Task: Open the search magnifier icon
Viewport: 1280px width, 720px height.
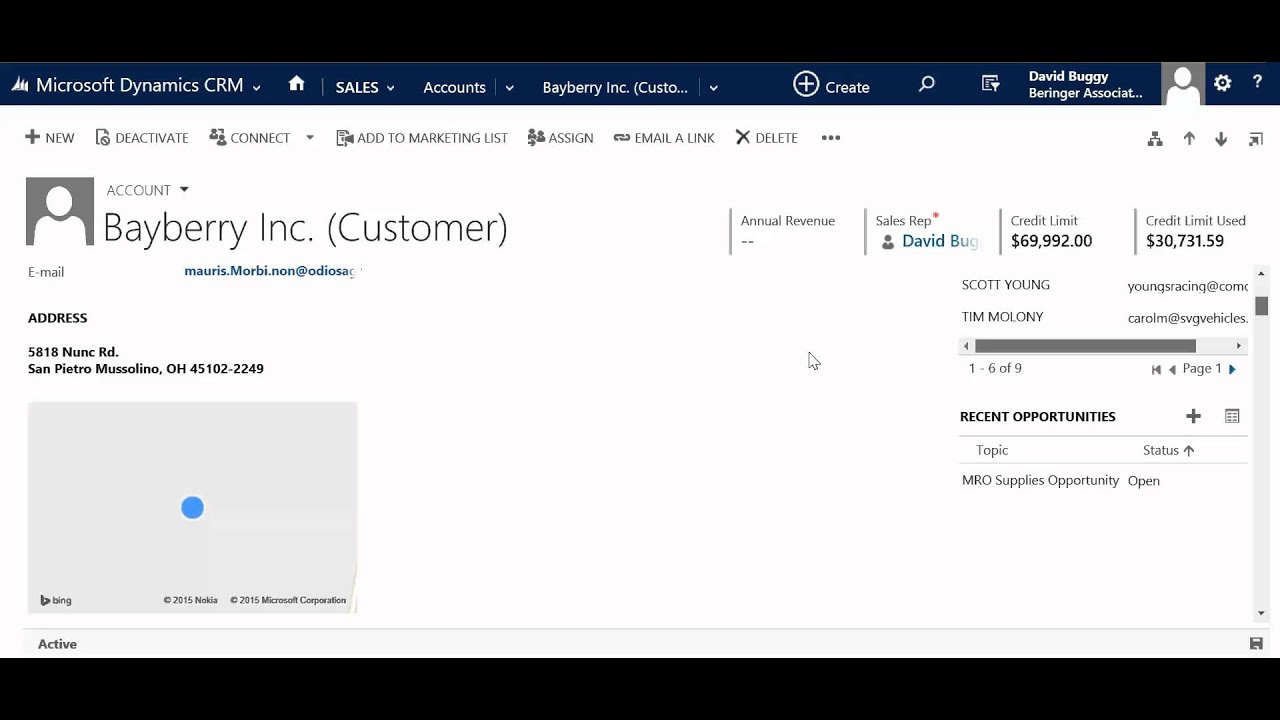Action: pos(927,85)
